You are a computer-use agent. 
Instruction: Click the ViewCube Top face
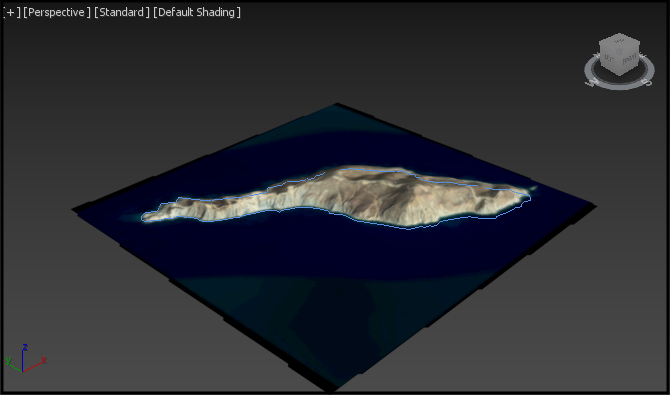(x=620, y=42)
